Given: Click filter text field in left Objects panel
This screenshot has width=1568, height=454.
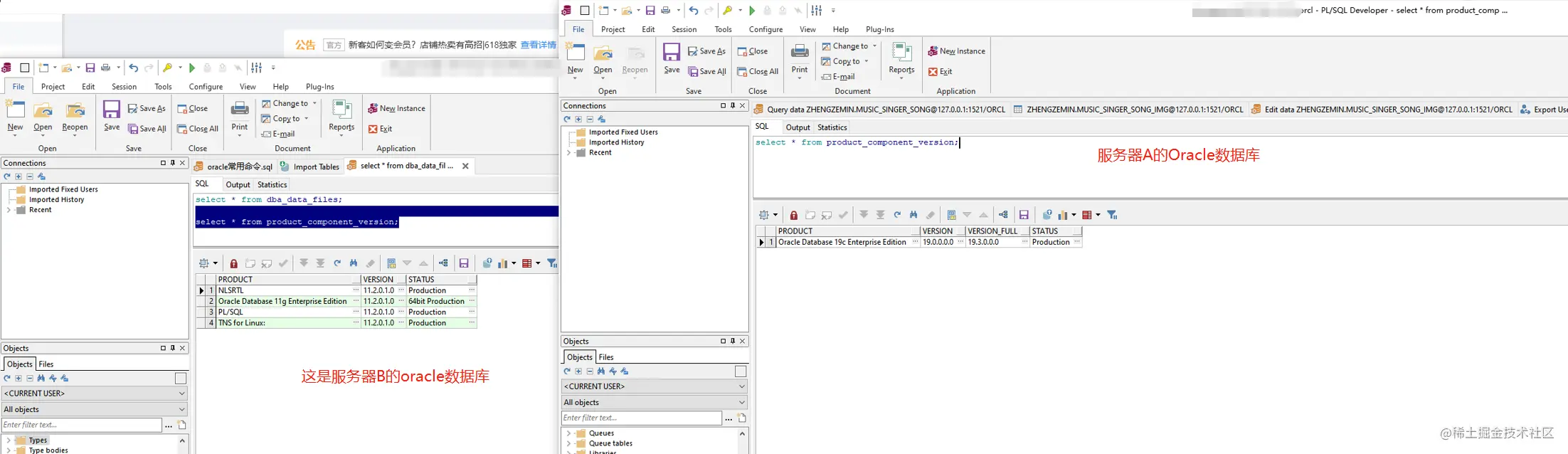Looking at the screenshot, I should (82, 425).
